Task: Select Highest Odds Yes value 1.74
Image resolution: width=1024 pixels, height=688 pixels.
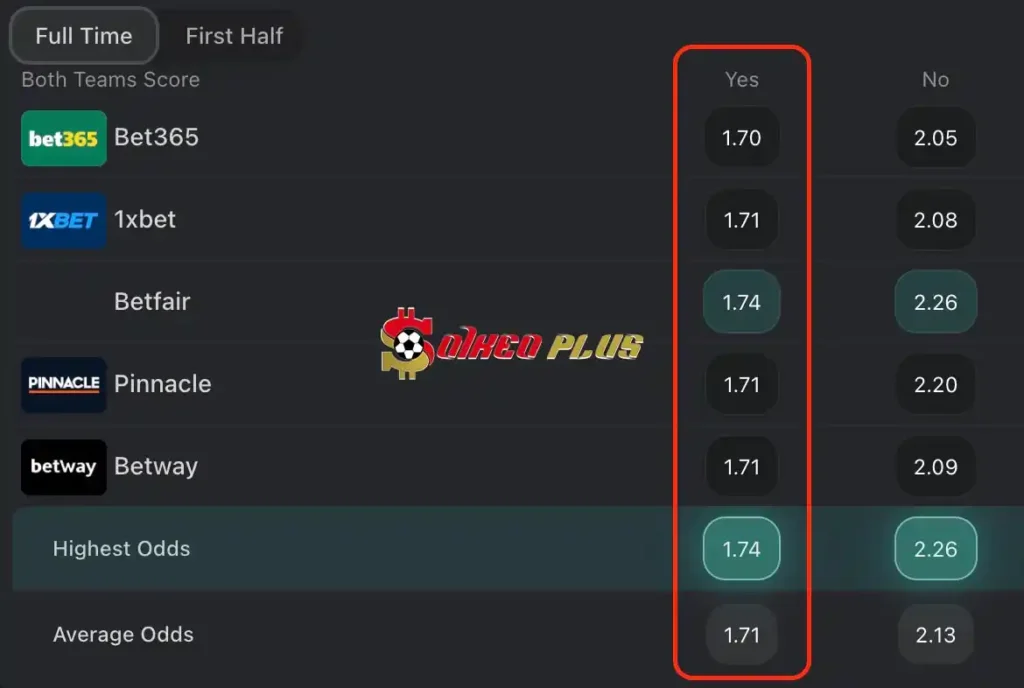Action: (x=741, y=548)
